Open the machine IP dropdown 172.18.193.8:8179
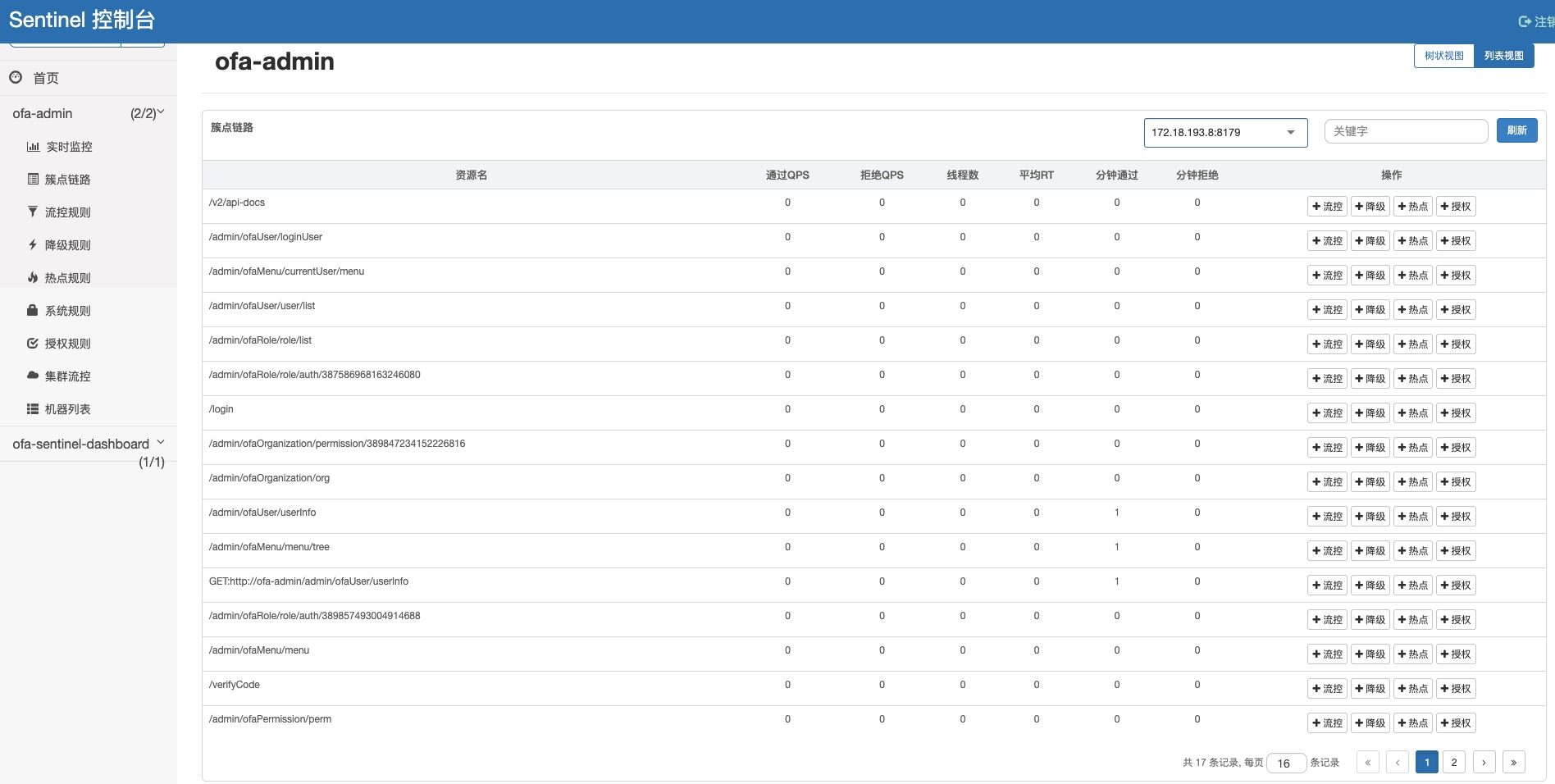This screenshot has height=784, width=1555. pyautogui.click(x=1225, y=132)
